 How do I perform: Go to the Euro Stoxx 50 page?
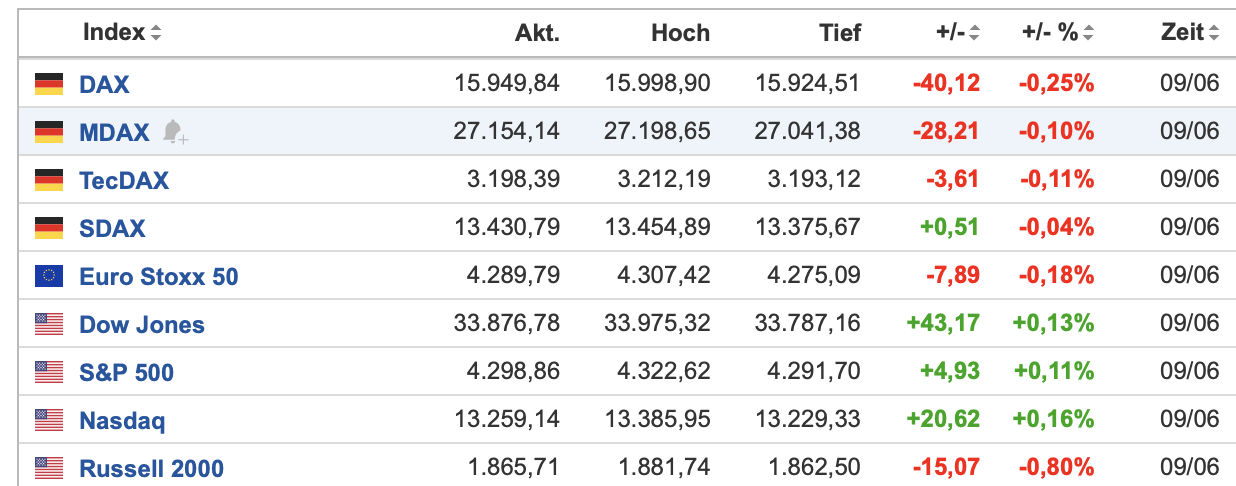[159, 276]
